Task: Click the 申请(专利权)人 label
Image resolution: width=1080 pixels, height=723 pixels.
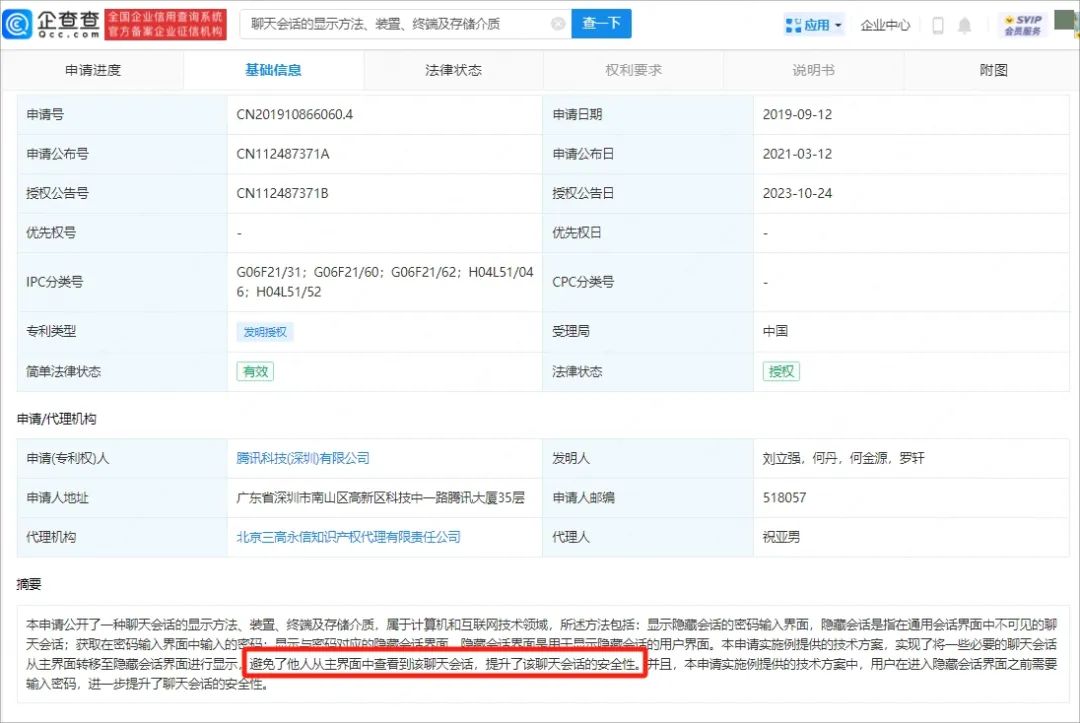Action: click(x=68, y=459)
